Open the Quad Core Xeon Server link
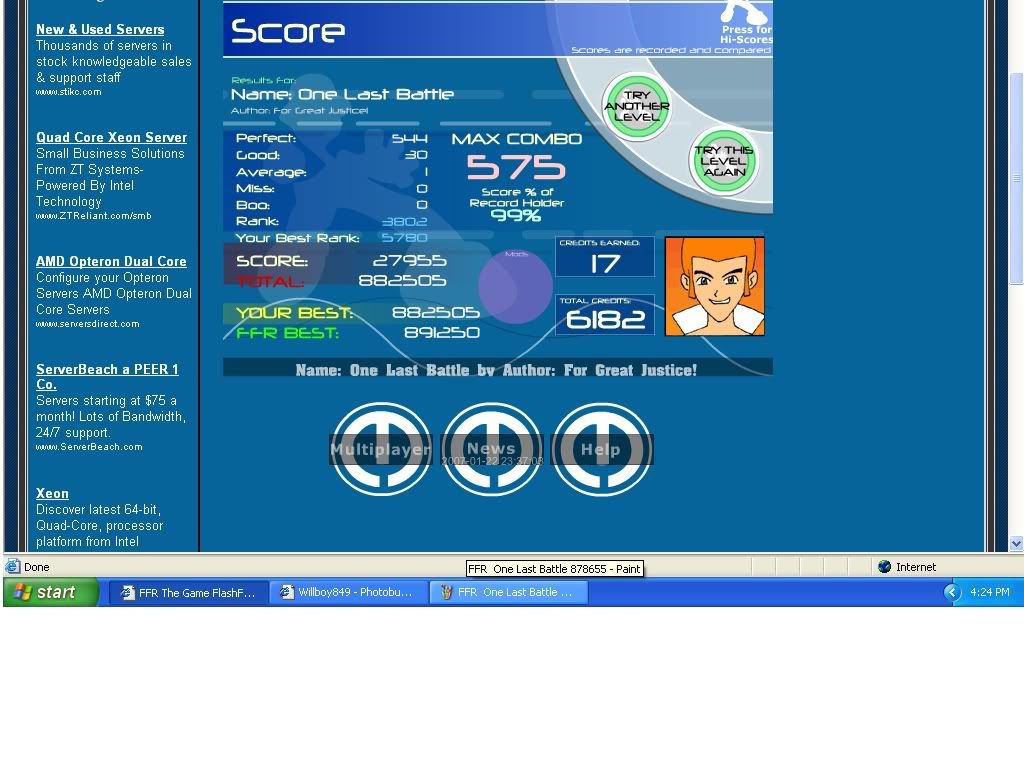1024x768 pixels. pos(111,138)
